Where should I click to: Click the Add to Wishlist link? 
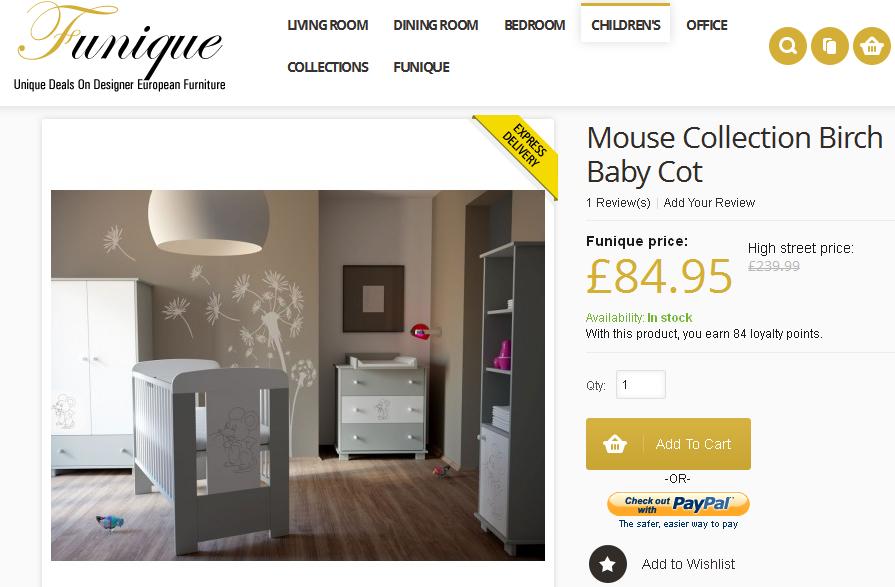point(688,564)
